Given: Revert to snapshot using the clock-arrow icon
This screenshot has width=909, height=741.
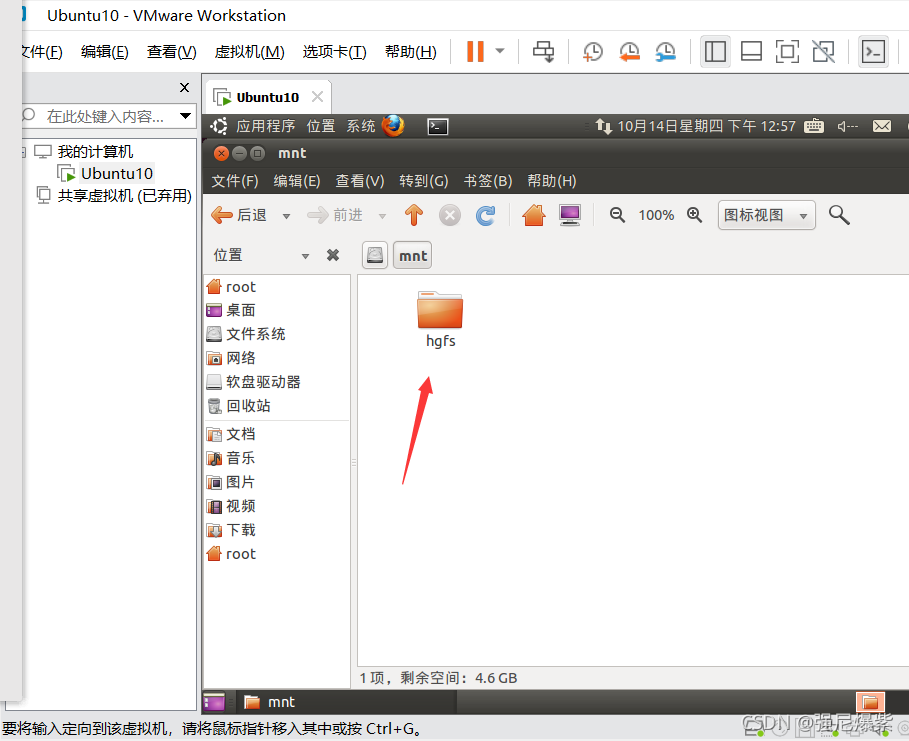Looking at the screenshot, I should (x=629, y=52).
